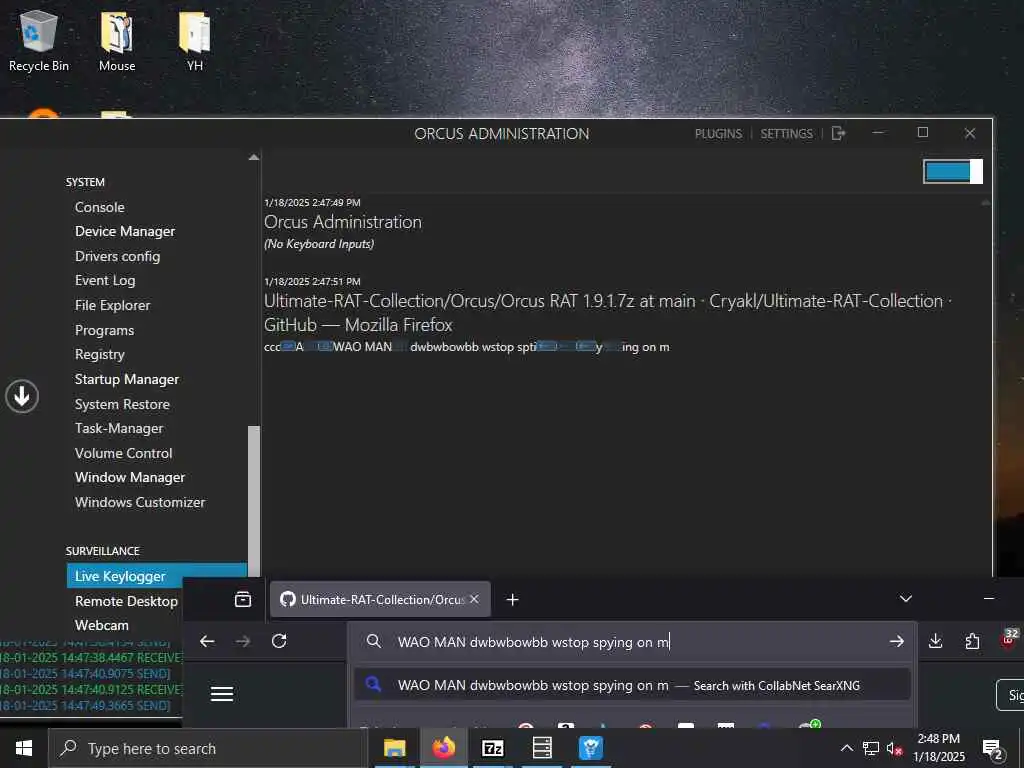Open Firefox extensions puzzle icon
Image resolution: width=1024 pixels, height=768 pixels.
[972, 641]
